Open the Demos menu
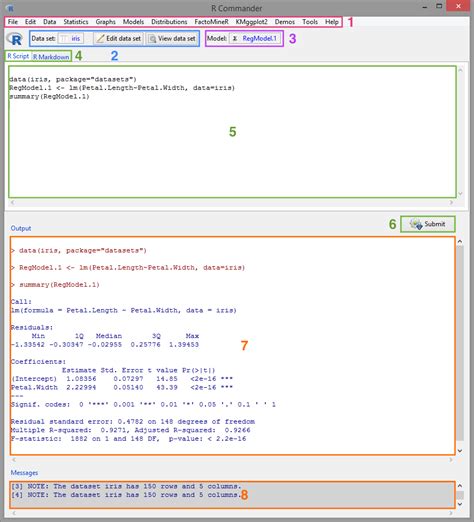This screenshot has width=474, height=522. 285,22
